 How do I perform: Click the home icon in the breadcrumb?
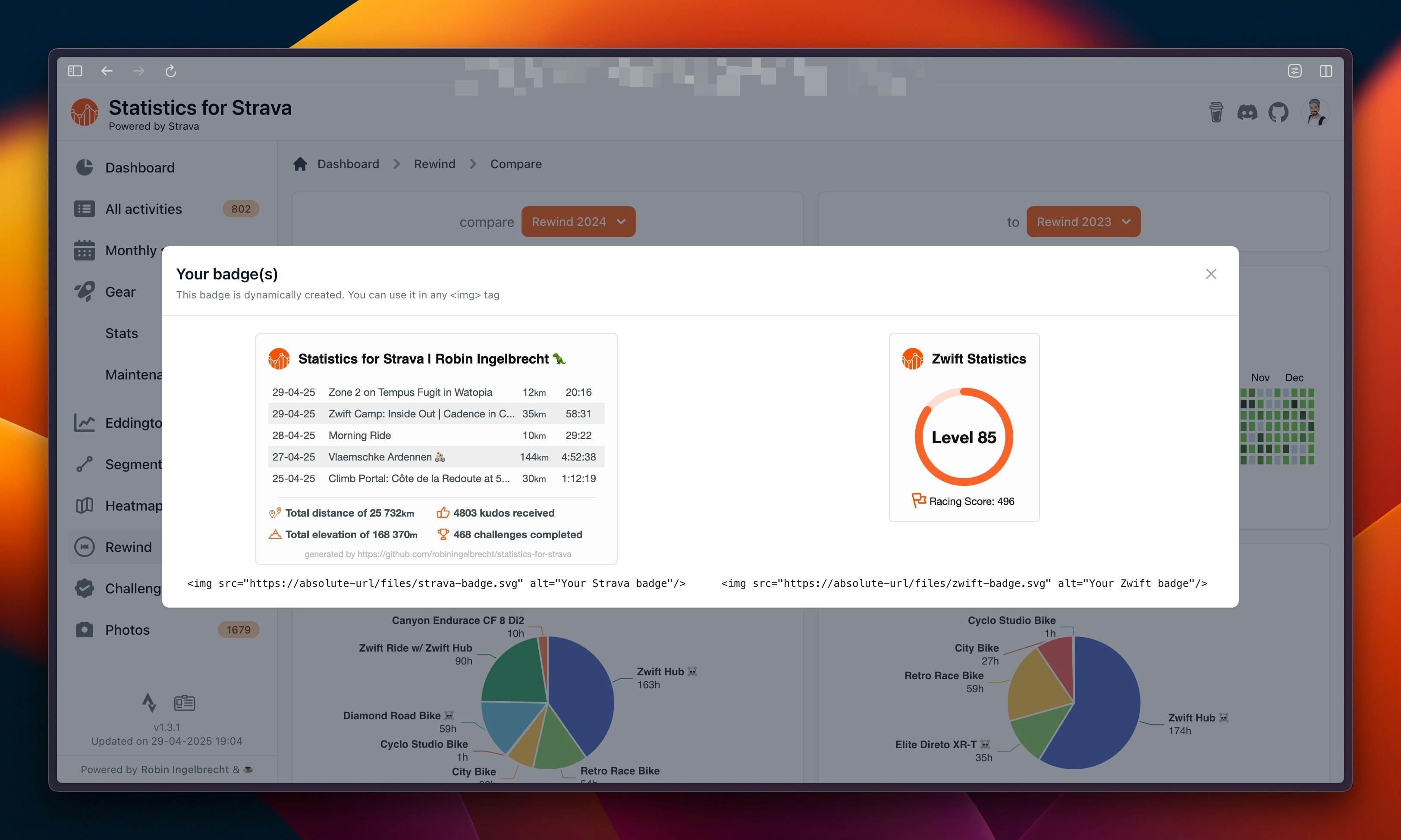pyautogui.click(x=300, y=163)
